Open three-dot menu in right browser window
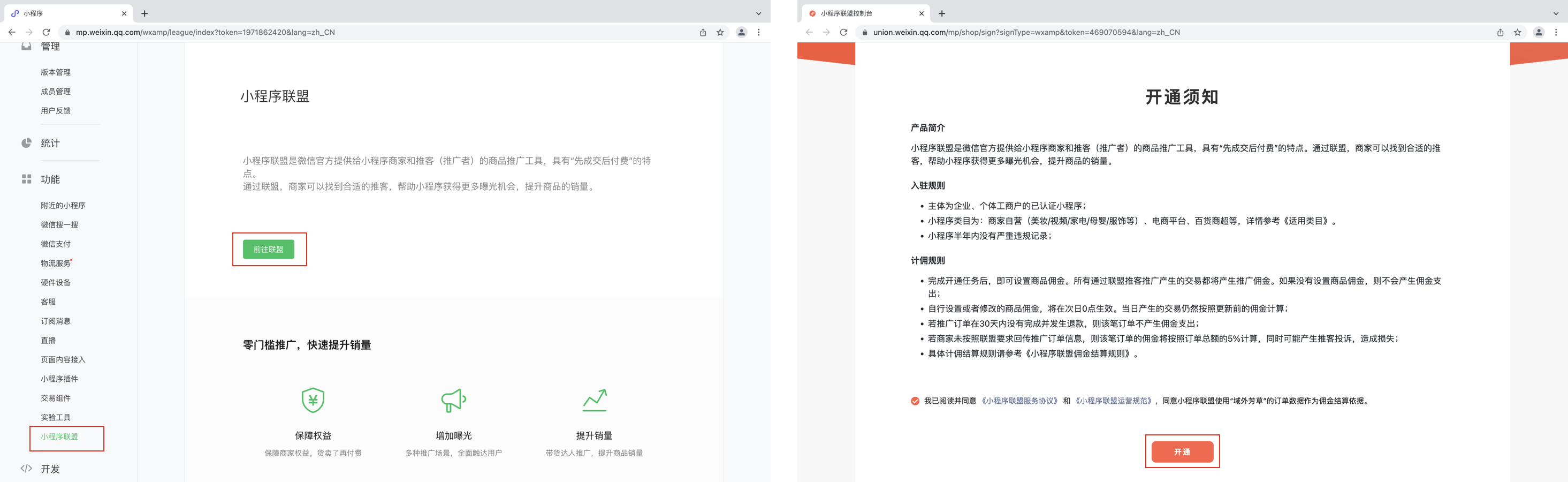 [1556, 32]
